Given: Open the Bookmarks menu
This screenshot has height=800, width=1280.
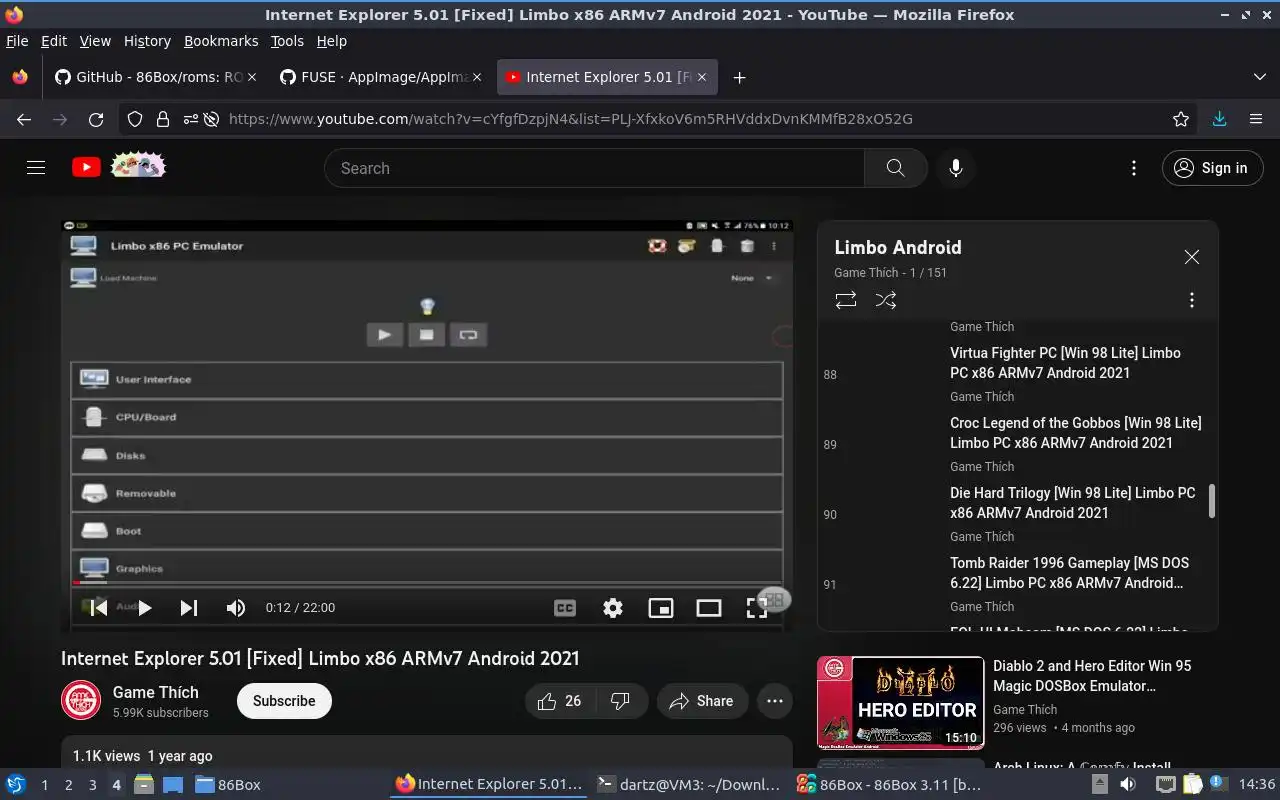Looking at the screenshot, I should coord(221,41).
